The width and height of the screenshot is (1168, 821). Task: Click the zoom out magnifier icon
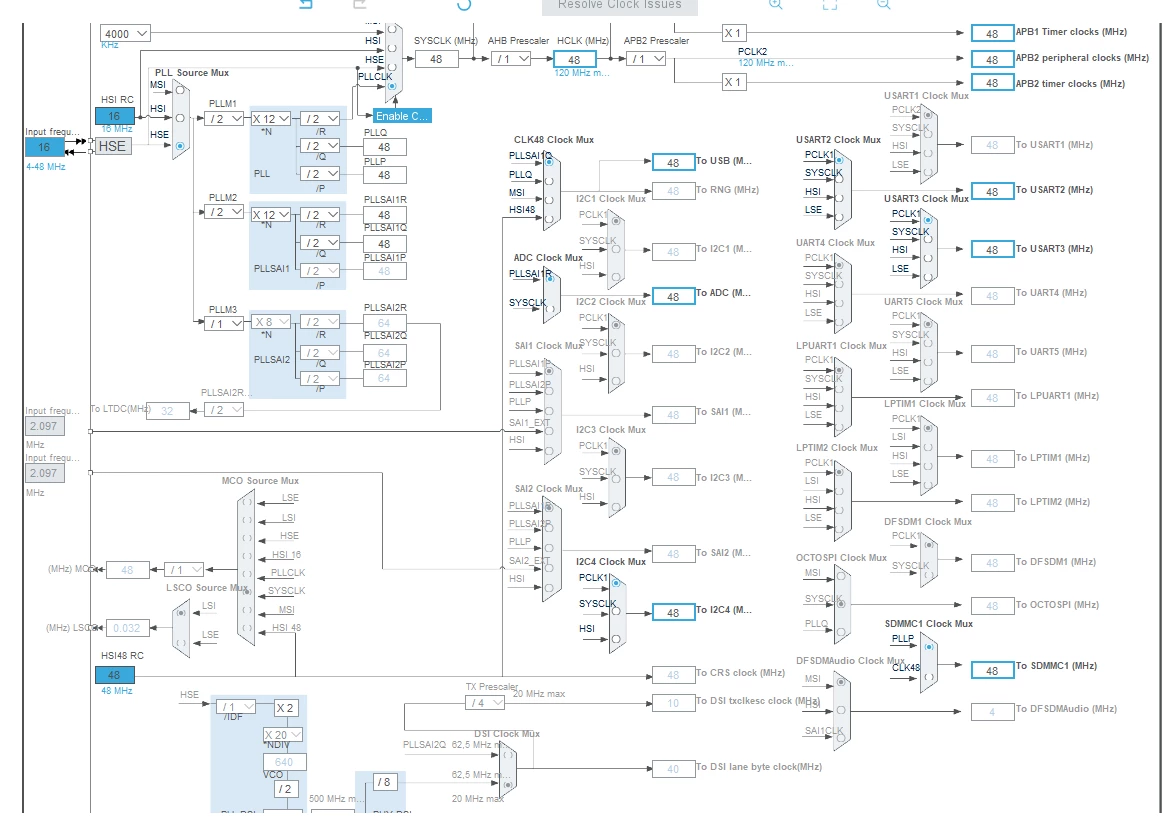tap(883, 4)
